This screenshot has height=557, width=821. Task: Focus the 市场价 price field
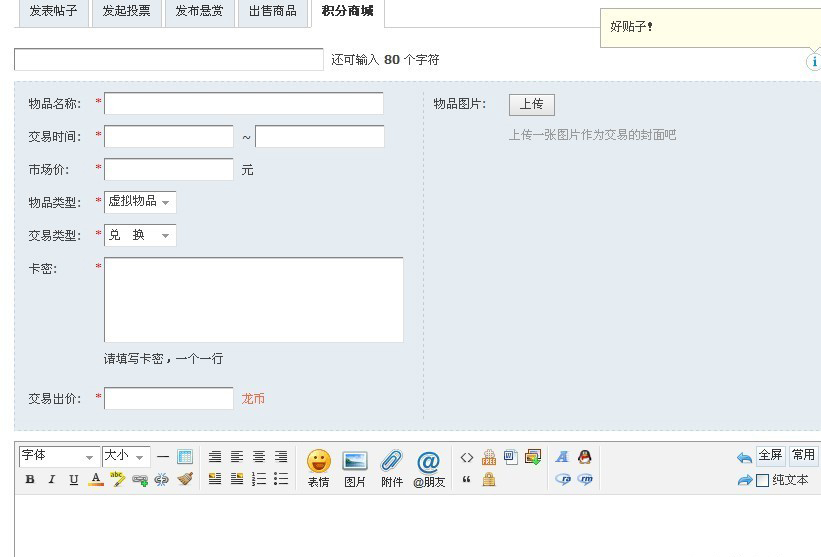point(169,169)
